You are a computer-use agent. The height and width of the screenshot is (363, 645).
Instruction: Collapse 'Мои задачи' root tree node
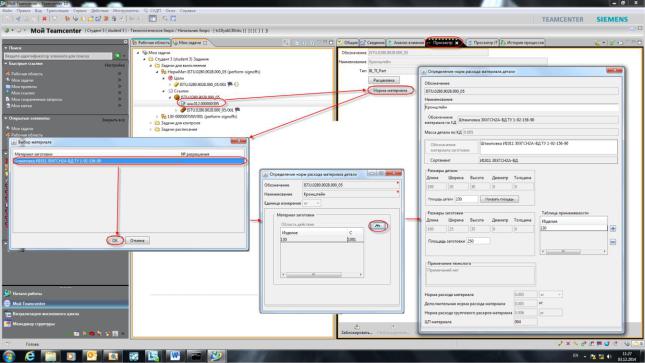(138, 53)
